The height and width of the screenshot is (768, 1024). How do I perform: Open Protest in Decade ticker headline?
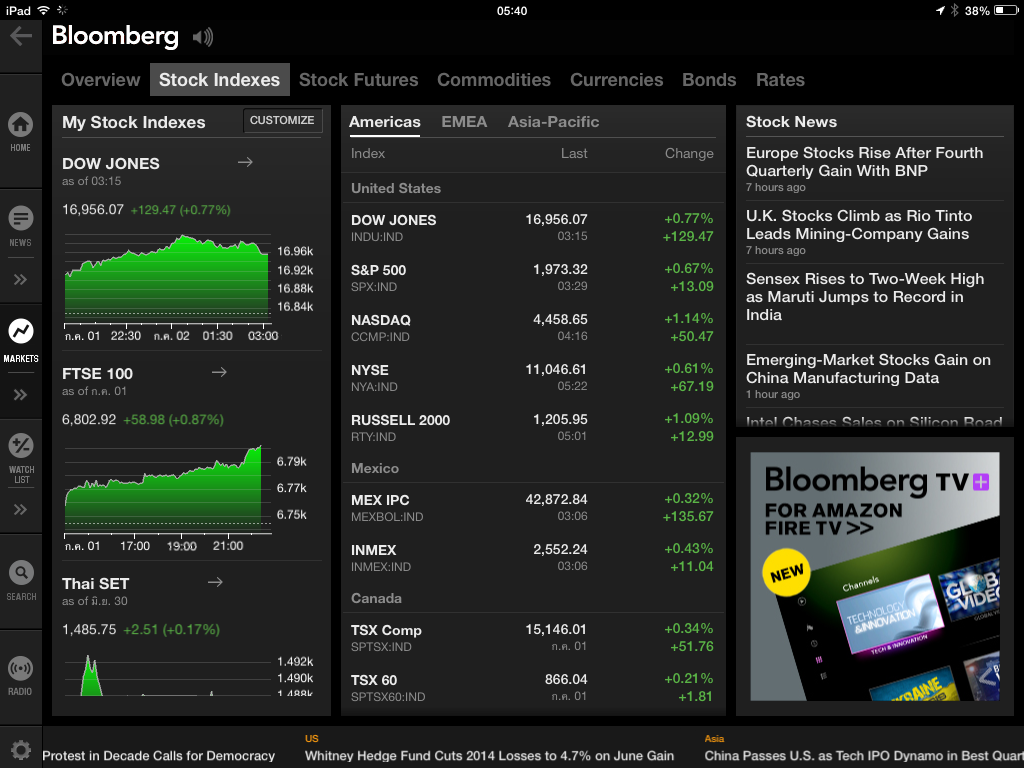click(x=159, y=756)
